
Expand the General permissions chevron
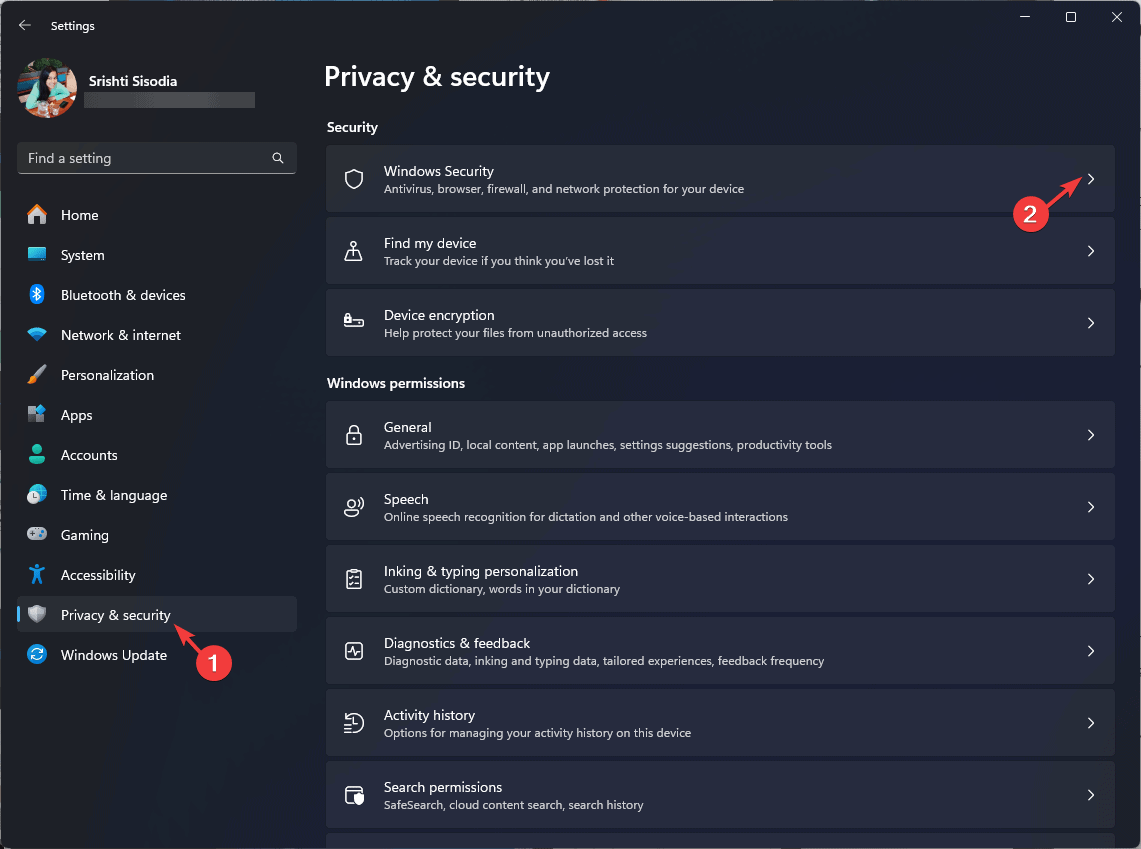coord(1091,435)
